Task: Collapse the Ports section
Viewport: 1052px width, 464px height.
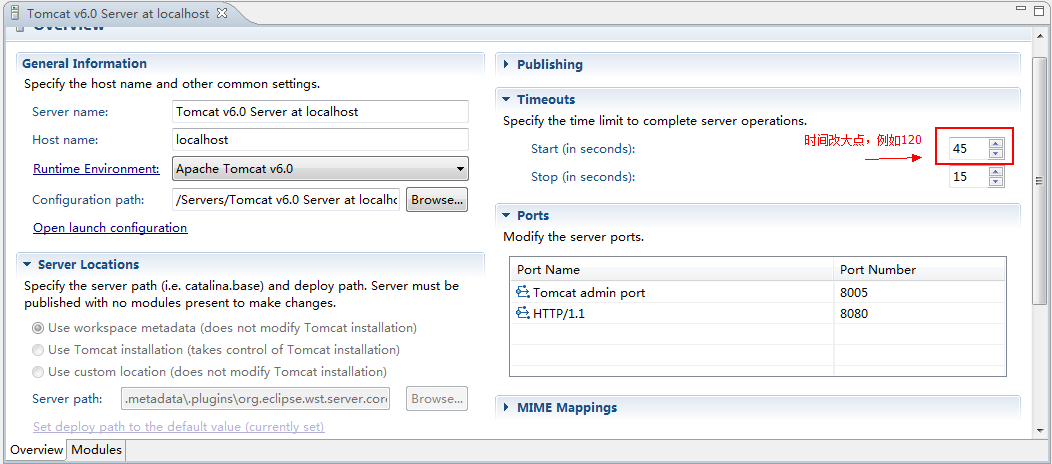Action: click(x=507, y=216)
